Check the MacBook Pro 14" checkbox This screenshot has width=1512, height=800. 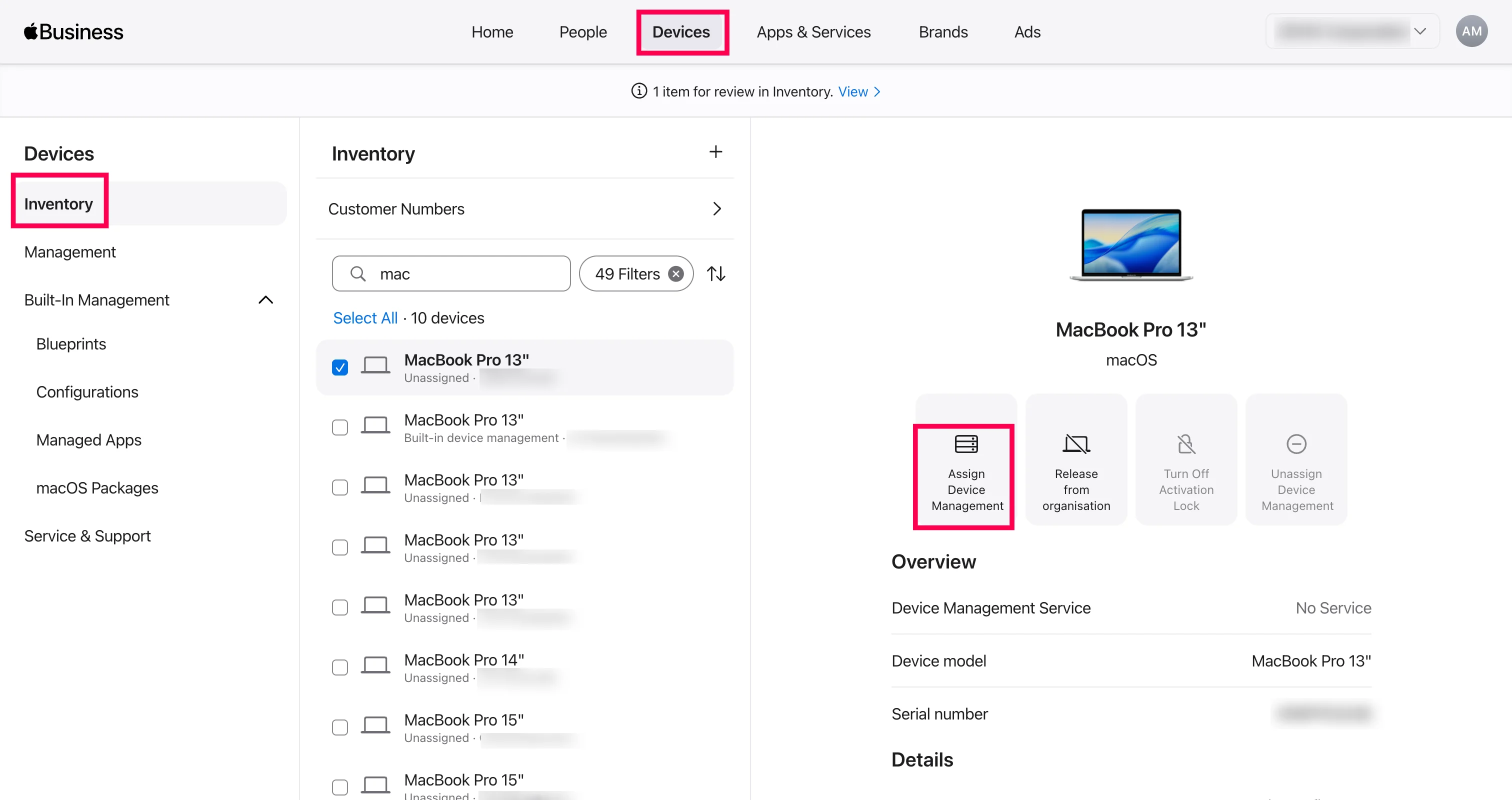pos(340,667)
